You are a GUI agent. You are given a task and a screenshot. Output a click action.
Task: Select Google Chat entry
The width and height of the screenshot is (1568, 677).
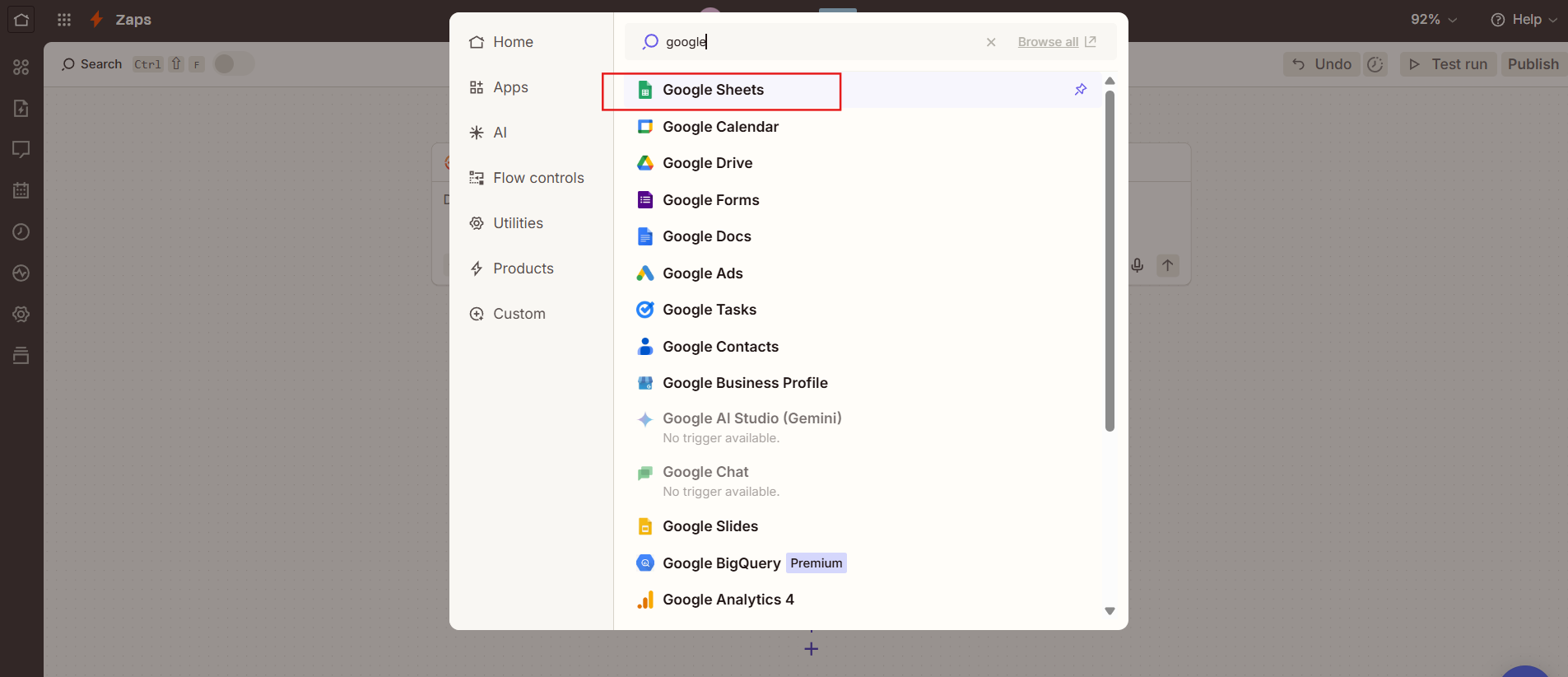pyautogui.click(x=862, y=481)
